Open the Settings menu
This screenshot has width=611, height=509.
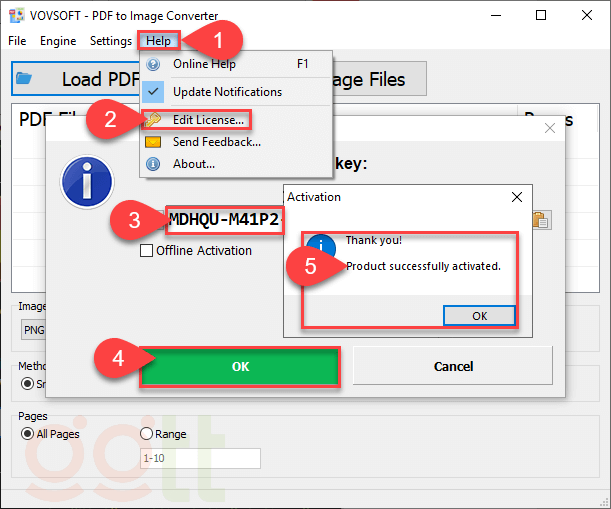[111, 41]
